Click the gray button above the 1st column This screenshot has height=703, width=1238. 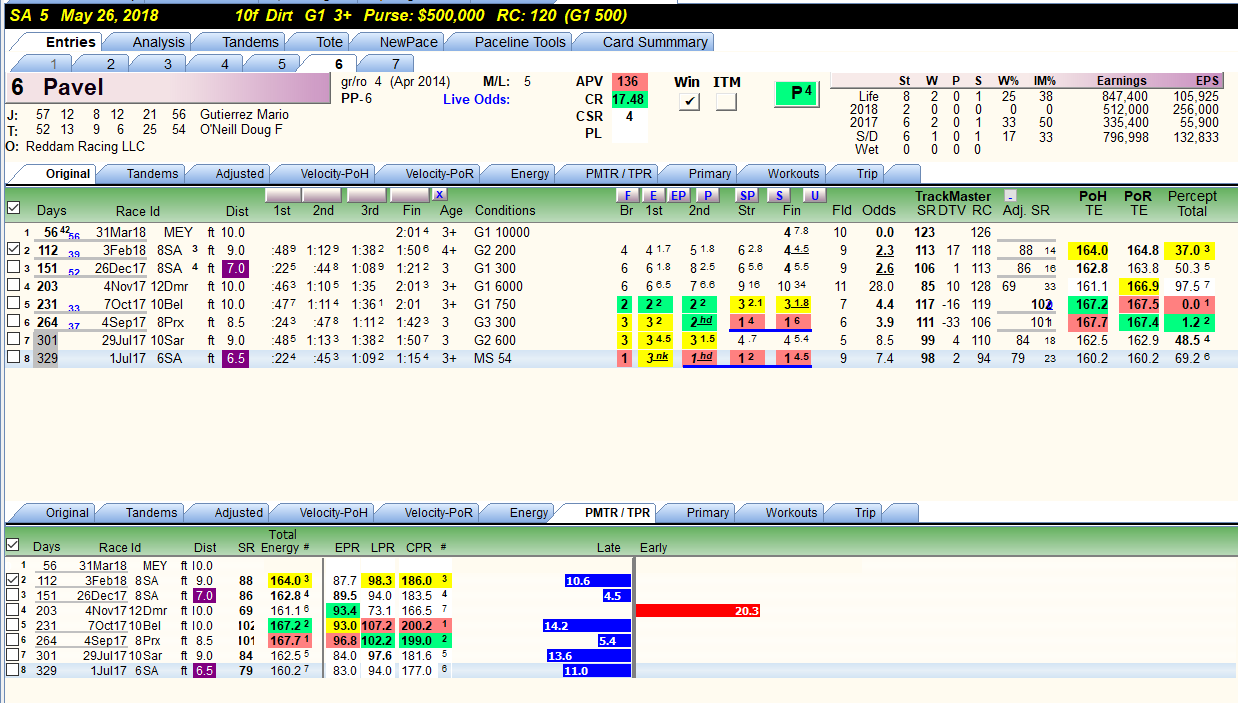click(283, 195)
